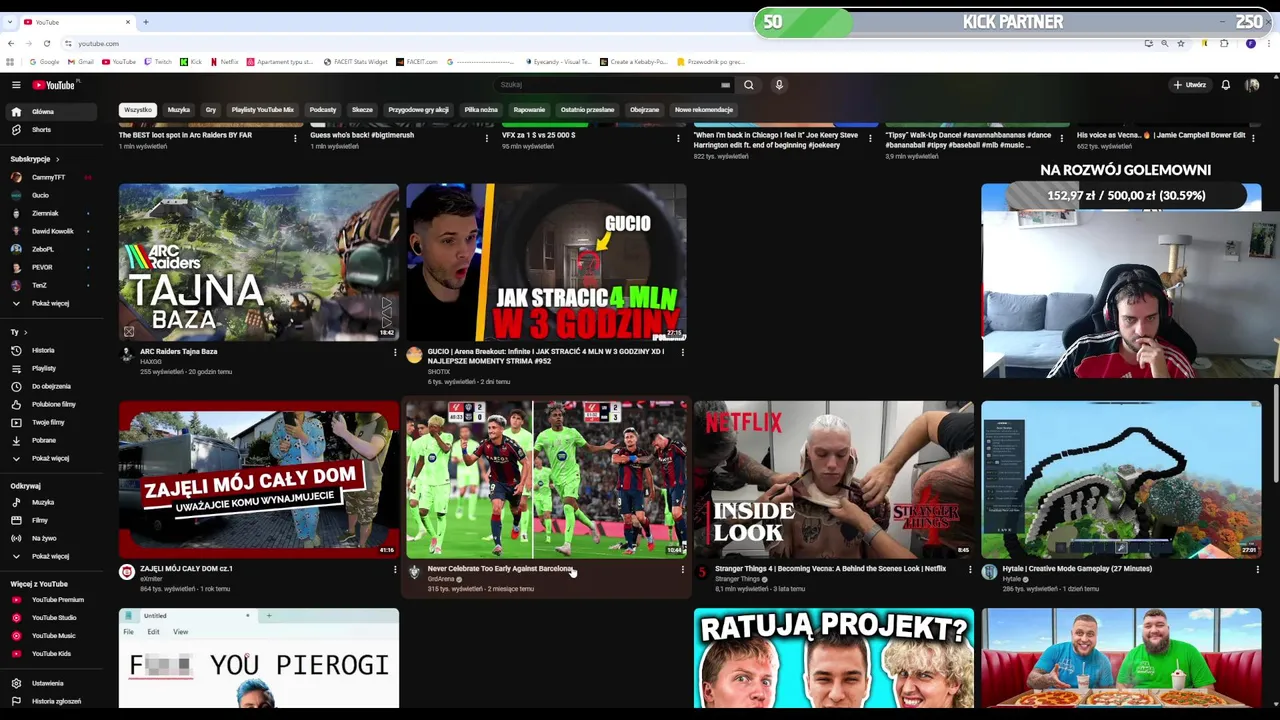Image resolution: width=1280 pixels, height=720 pixels.
Task: Open browser extensions puzzle icon
Action: 1224,44
